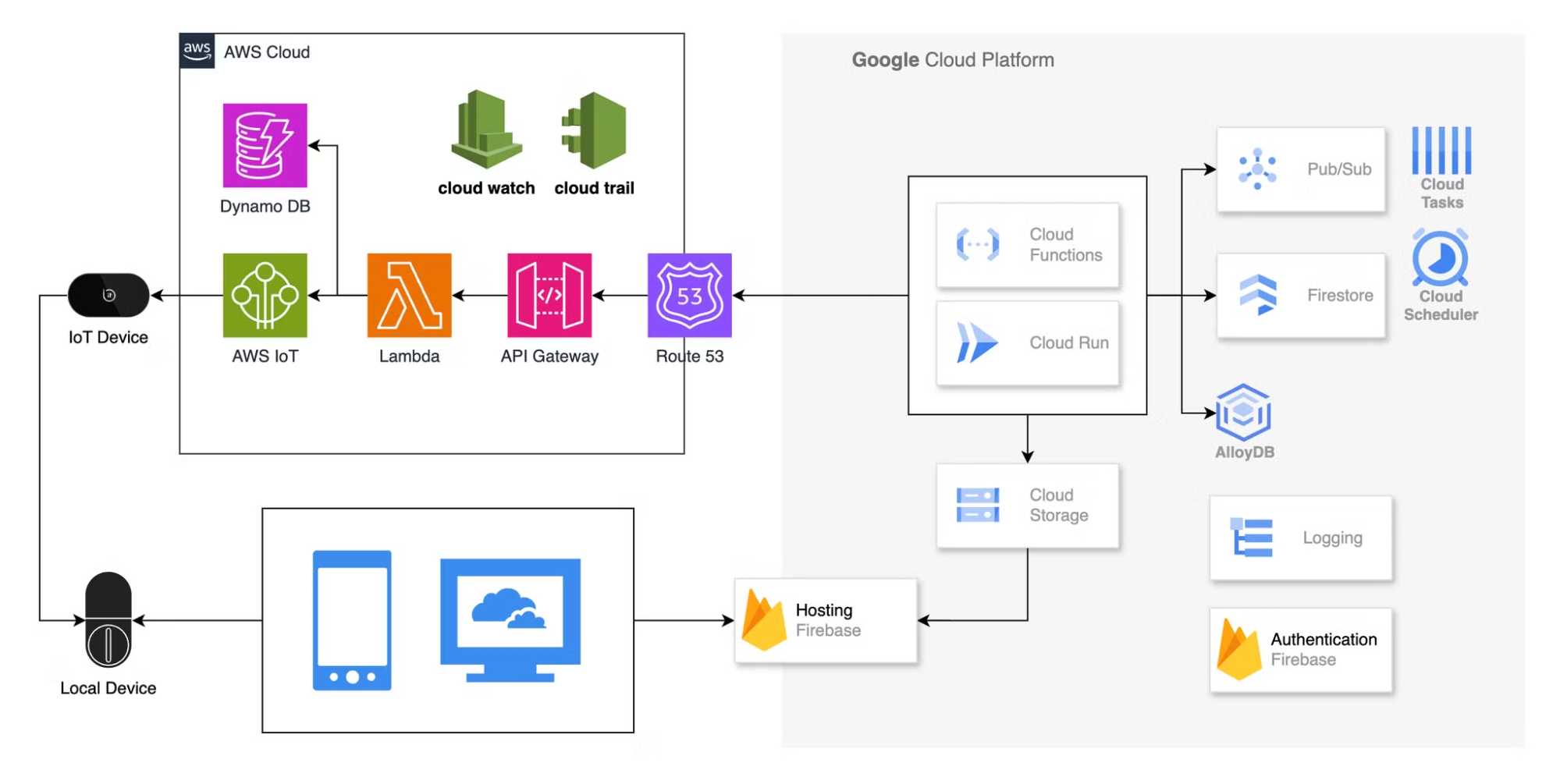
Task: Select the Cloud Functions text
Action: point(1065,245)
